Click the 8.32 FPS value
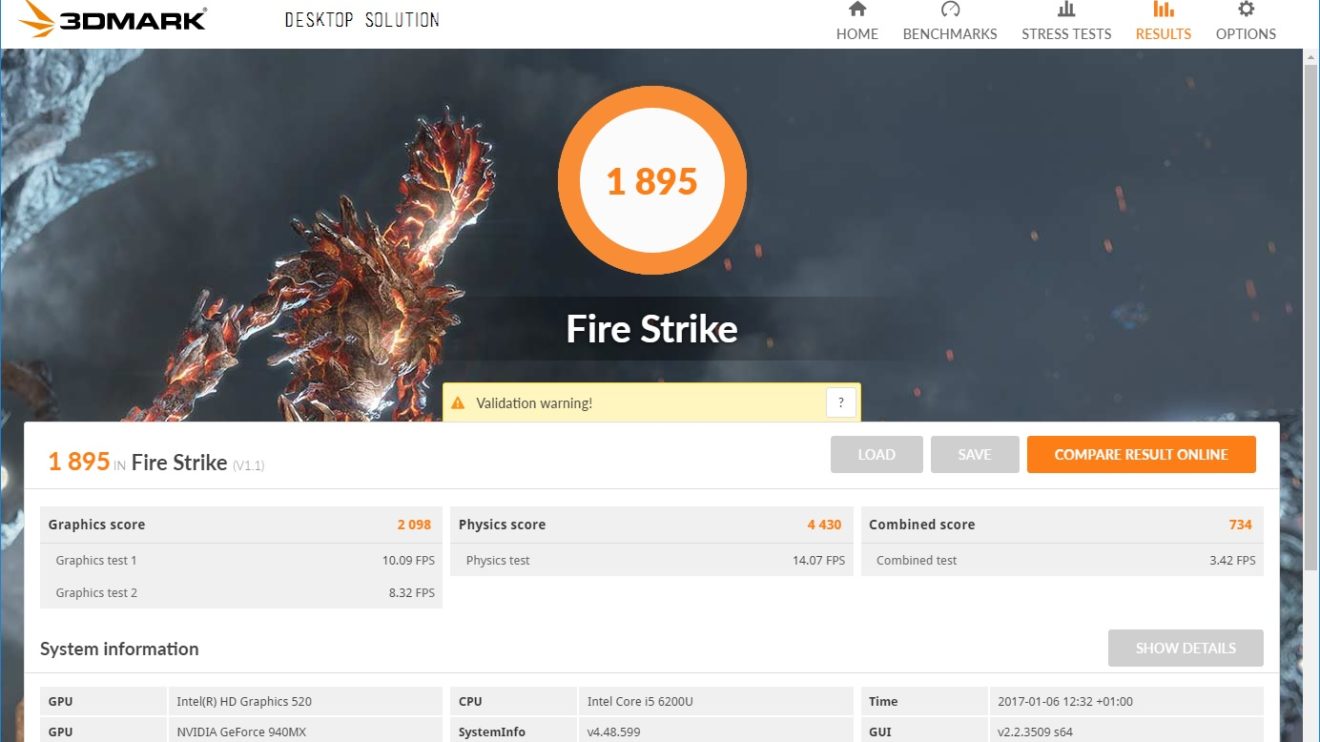This screenshot has width=1320, height=742. tap(411, 592)
